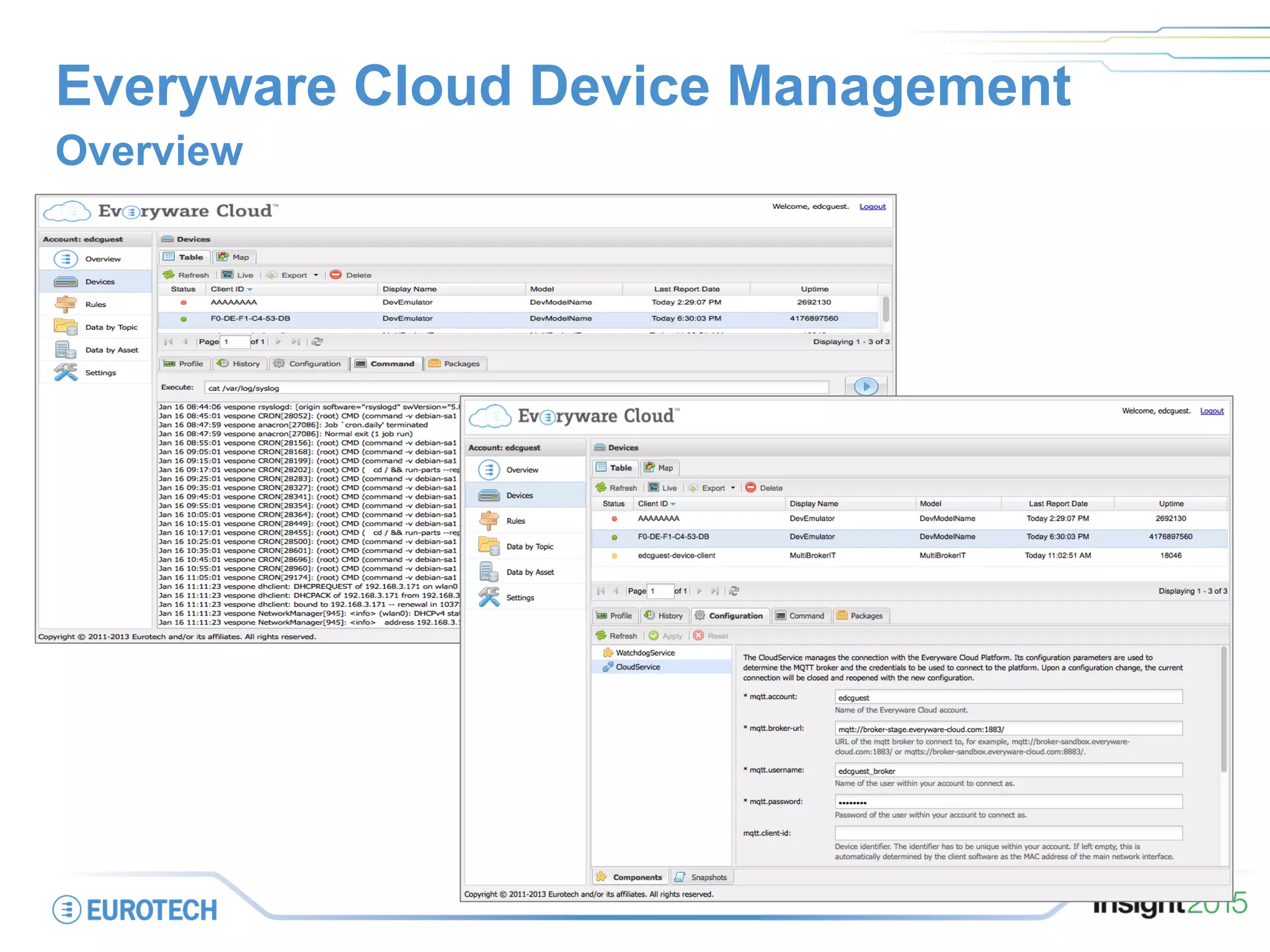Switch to Table tab in front window
The height and width of the screenshot is (952, 1270).
point(614,468)
